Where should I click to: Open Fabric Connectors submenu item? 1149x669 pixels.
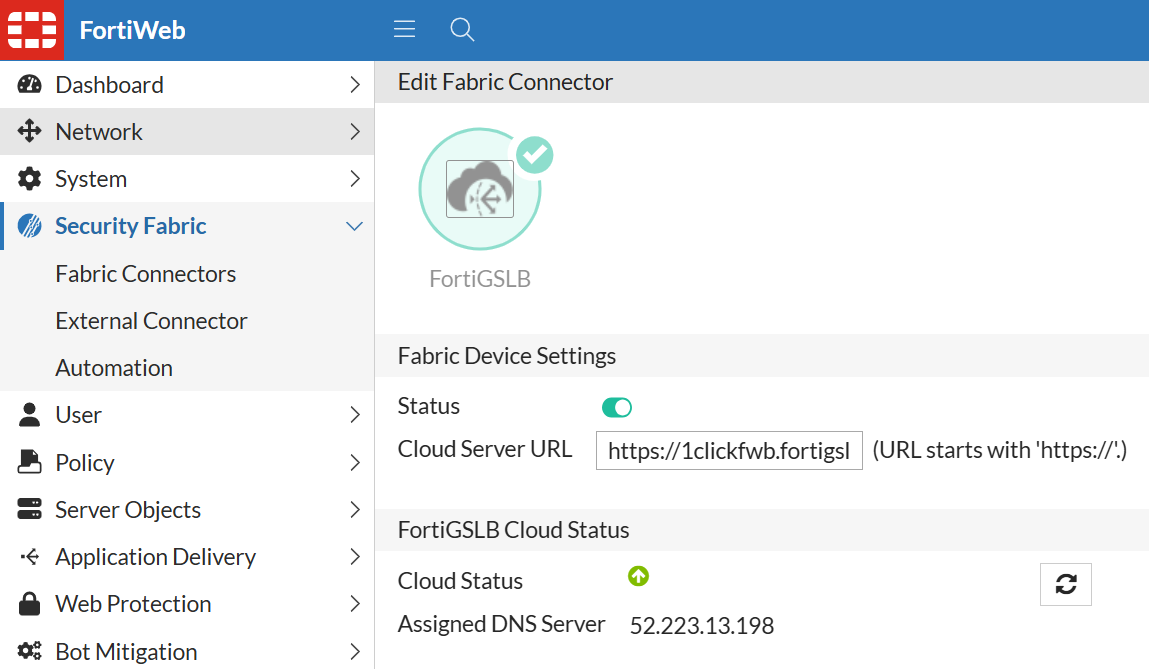point(146,273)
